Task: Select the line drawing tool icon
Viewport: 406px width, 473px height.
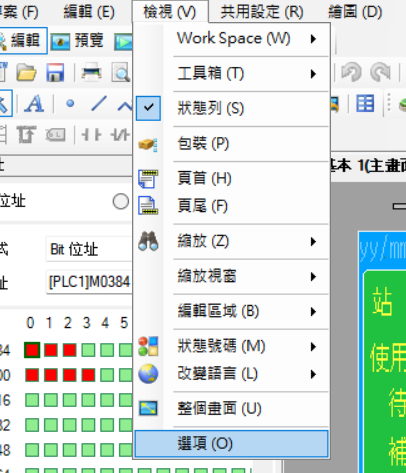Action: [99, 104]
